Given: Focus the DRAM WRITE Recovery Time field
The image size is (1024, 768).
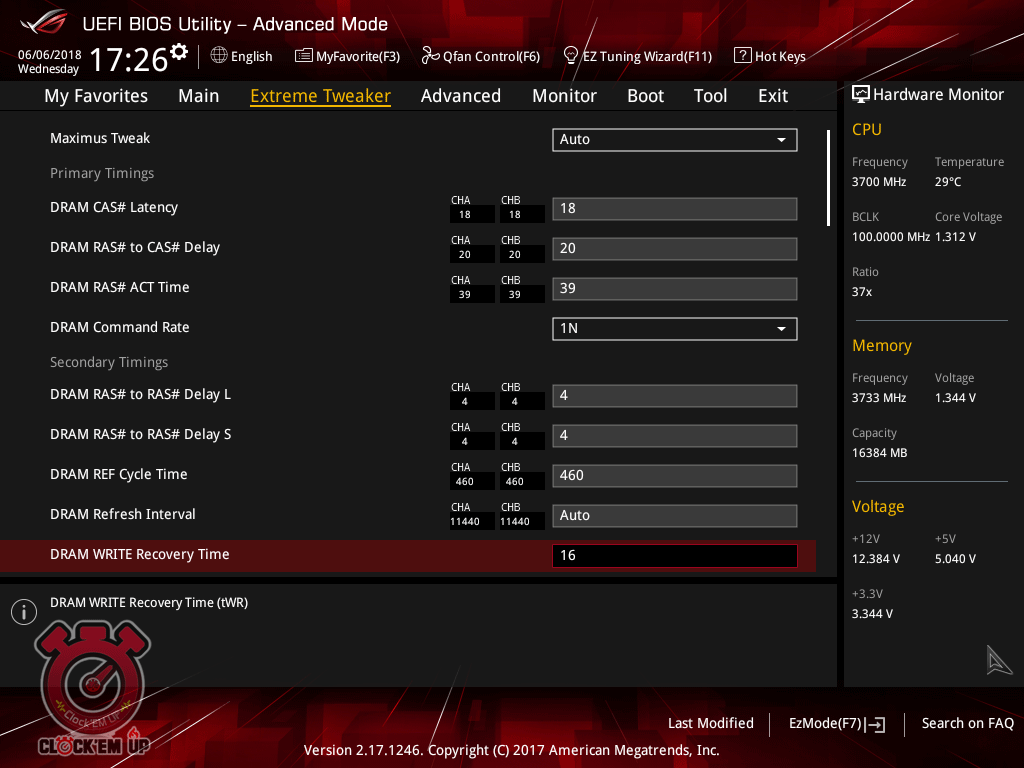Looking at the screenshot, I should coord(674,556).
